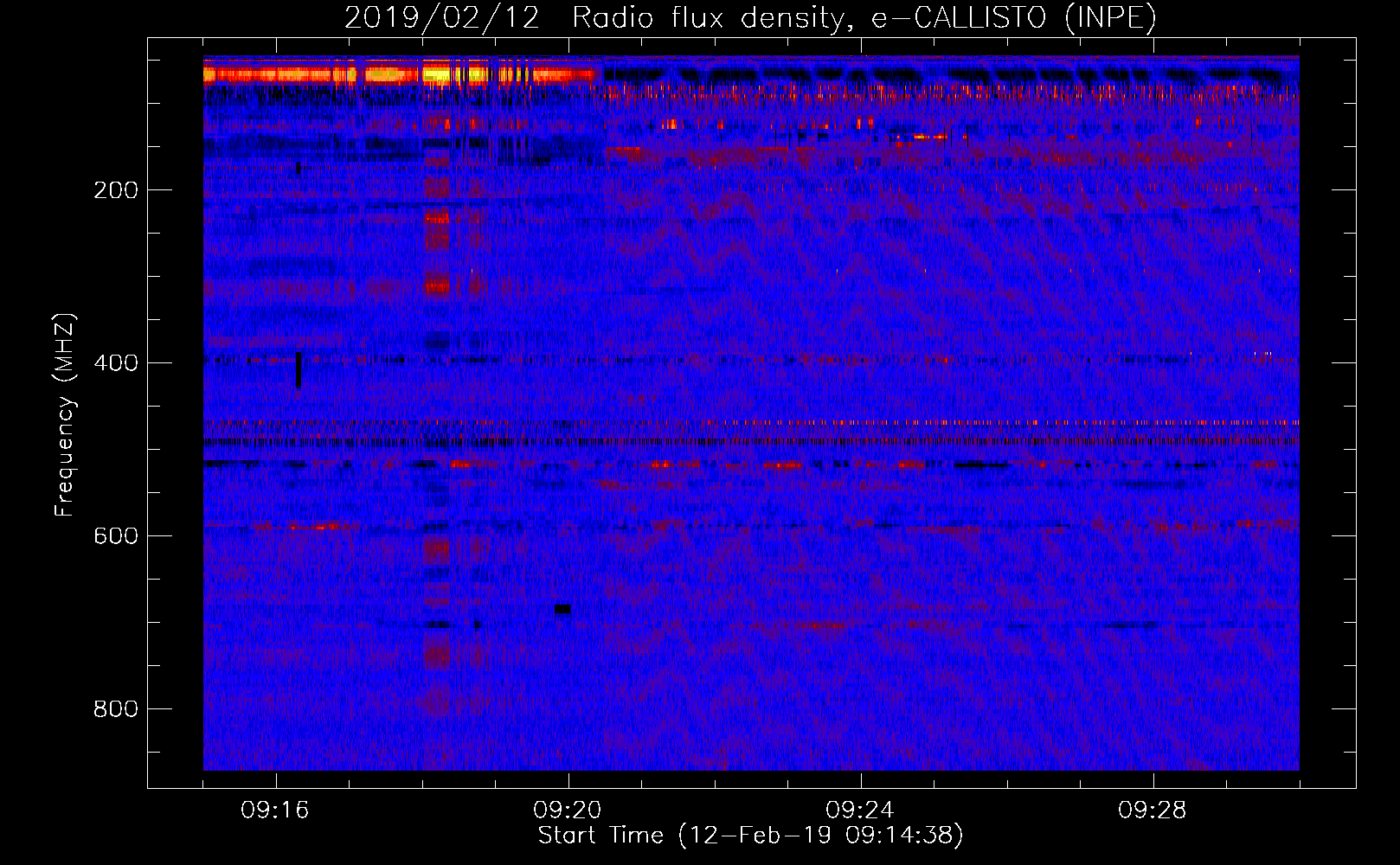The height and width of the screenshot is (865, 1400).
Task: Click the 09:24 time tick label
Action: point(860,811)
